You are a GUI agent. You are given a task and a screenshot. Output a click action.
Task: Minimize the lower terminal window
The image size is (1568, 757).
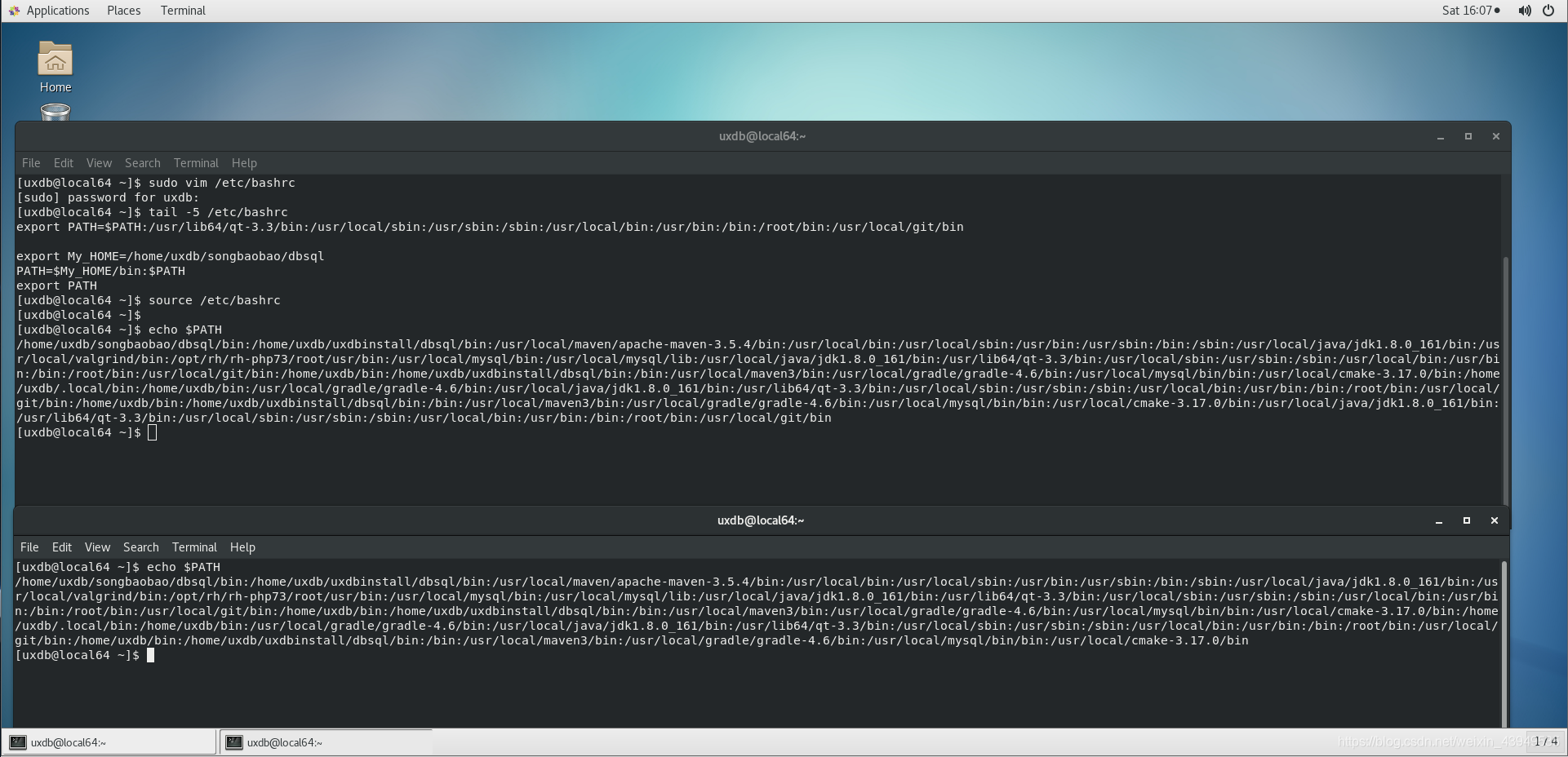1439,520
